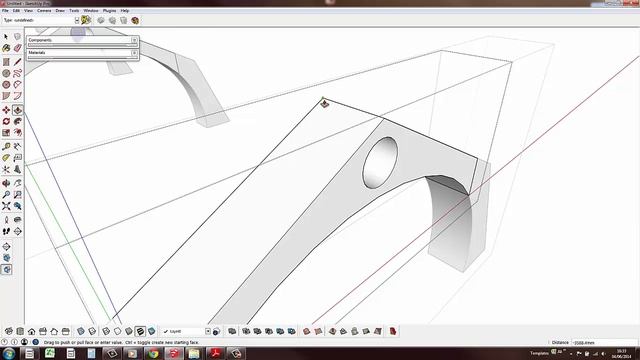This screenshot has width=640, height=360.
Task: Pick the Line pencil tool
Action: coord(18,62)
